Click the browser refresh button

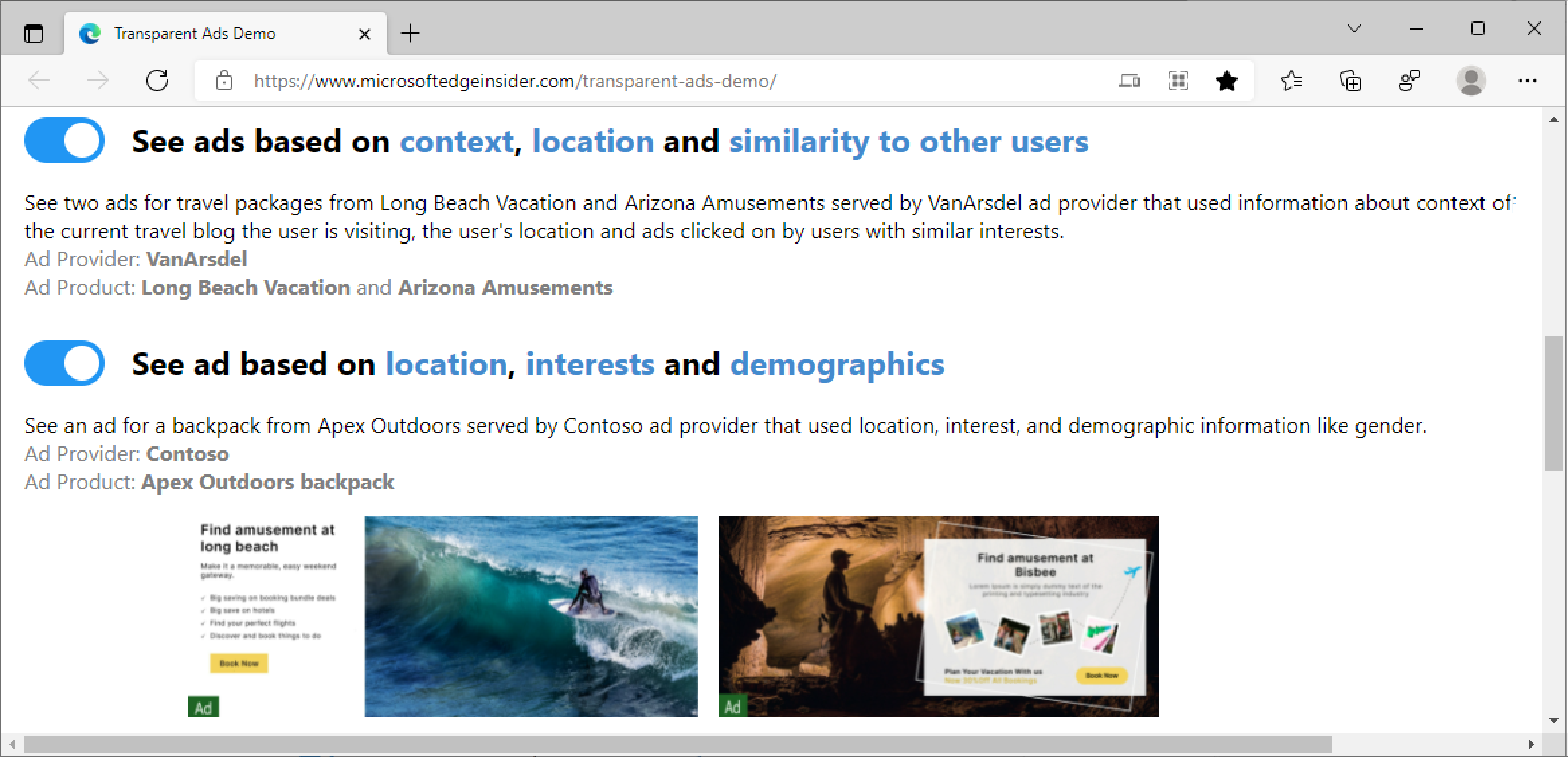pyautogui.click(x=157, y=81)
